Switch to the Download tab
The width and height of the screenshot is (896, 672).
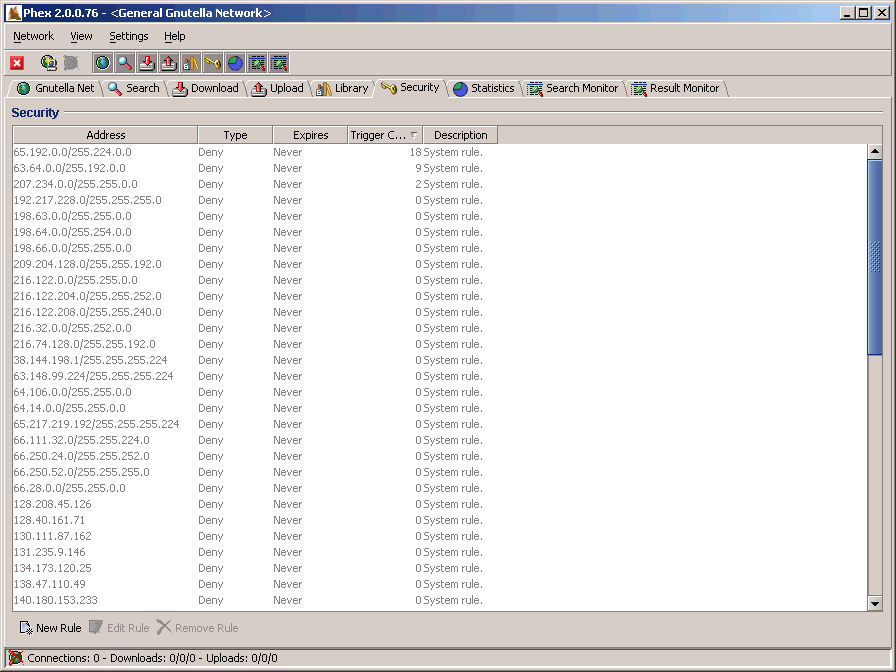pyautogui.click(x=206, y=88)
